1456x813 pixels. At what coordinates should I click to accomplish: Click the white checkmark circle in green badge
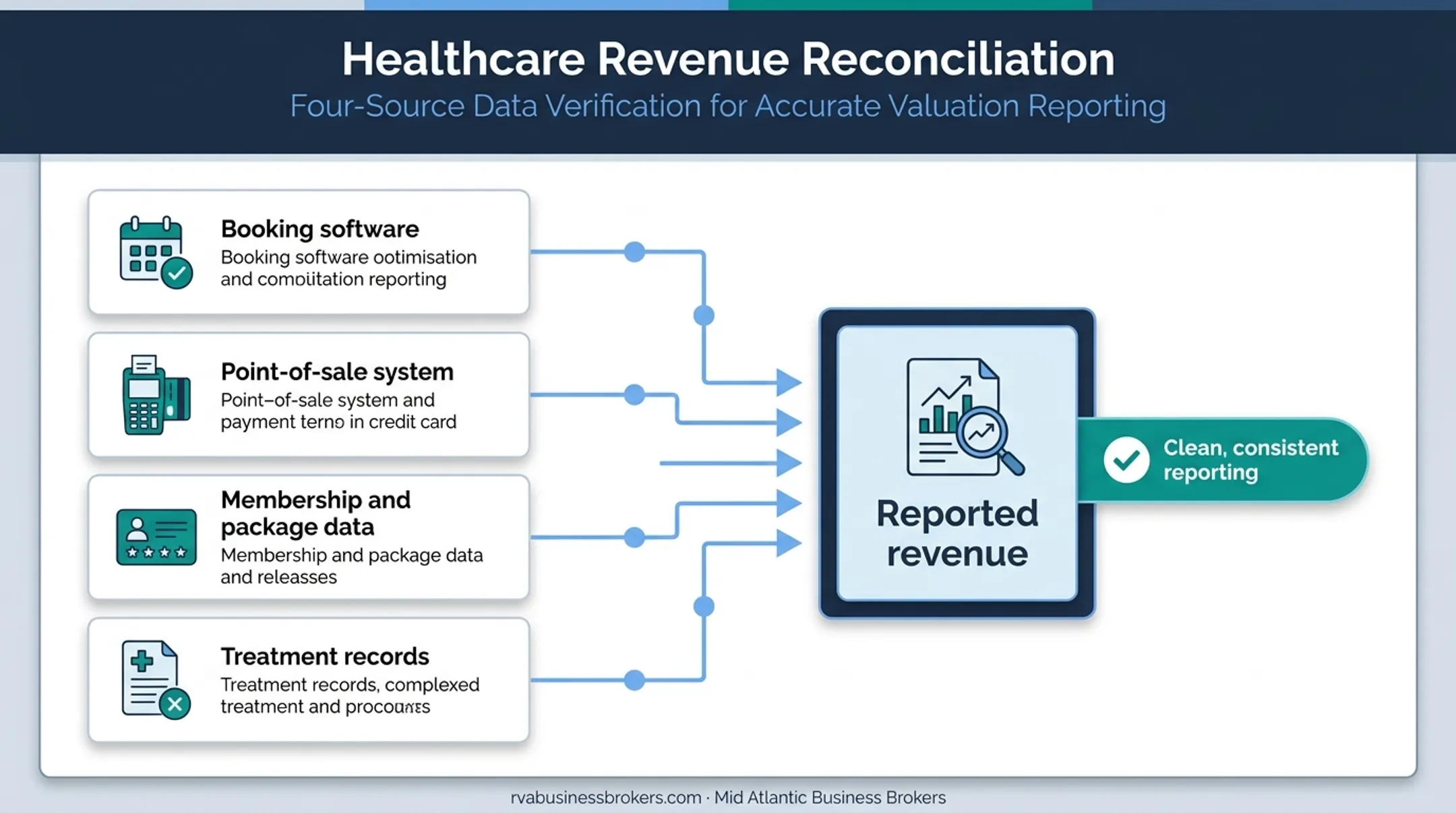coord(1126,460)
